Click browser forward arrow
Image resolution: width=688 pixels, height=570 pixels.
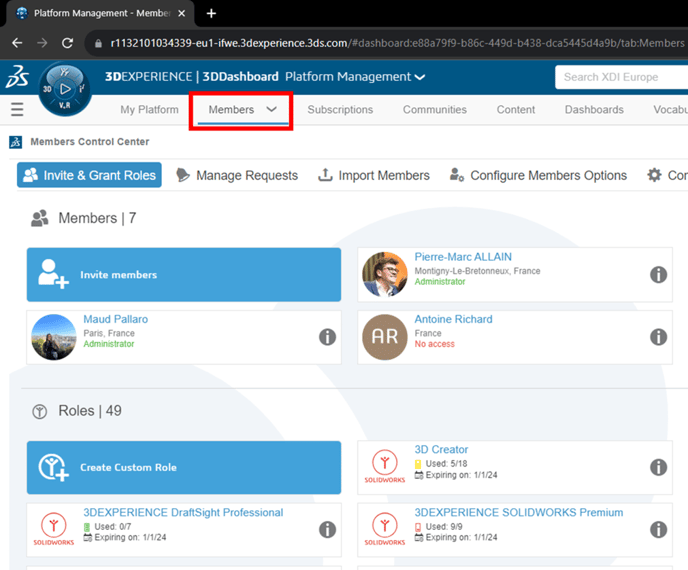tap(42, 43)
